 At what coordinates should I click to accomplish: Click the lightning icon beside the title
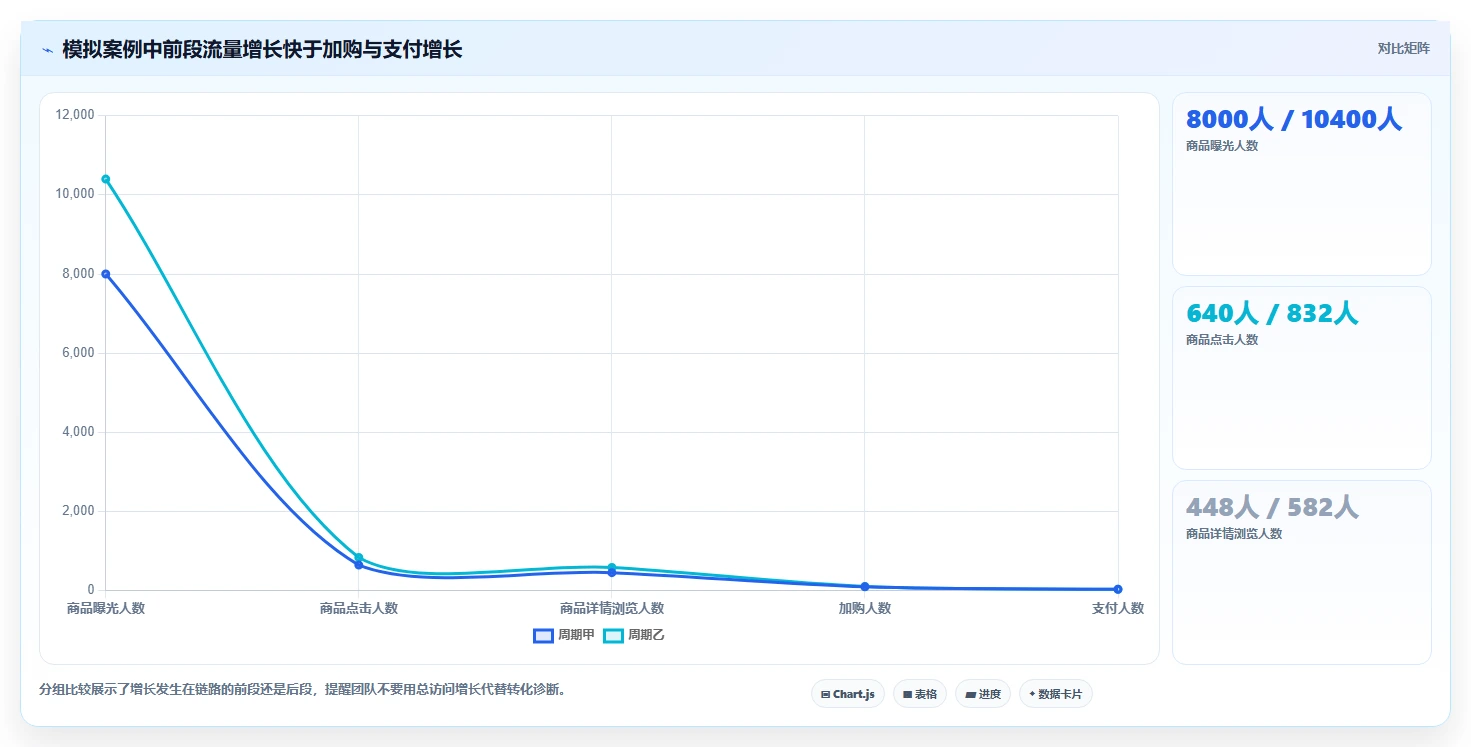coord(47,50)
